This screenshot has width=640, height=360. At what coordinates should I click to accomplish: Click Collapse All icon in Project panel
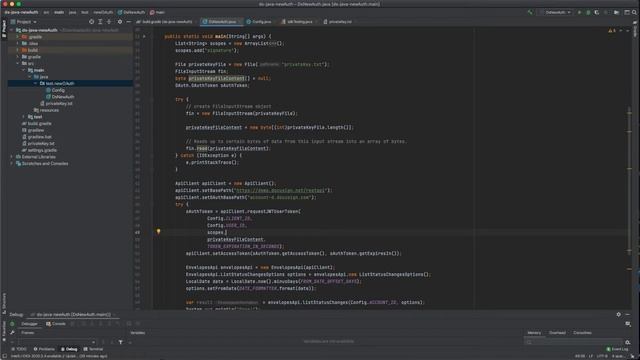pos(109,22)
